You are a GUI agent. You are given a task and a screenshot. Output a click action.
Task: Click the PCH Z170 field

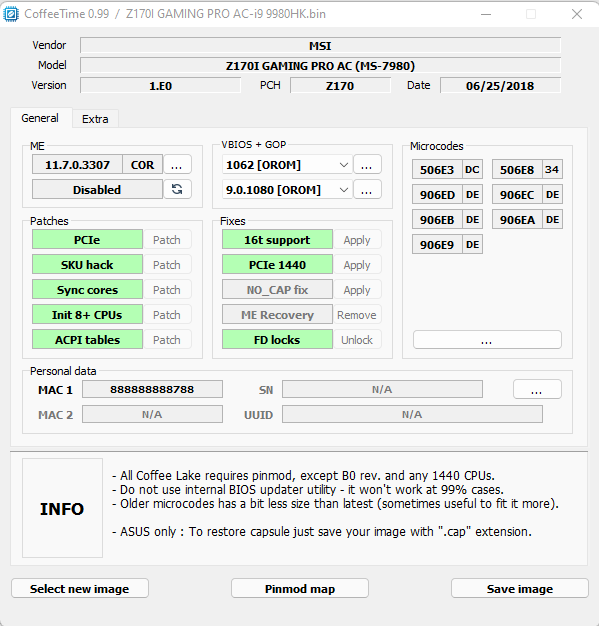[340, 85]
